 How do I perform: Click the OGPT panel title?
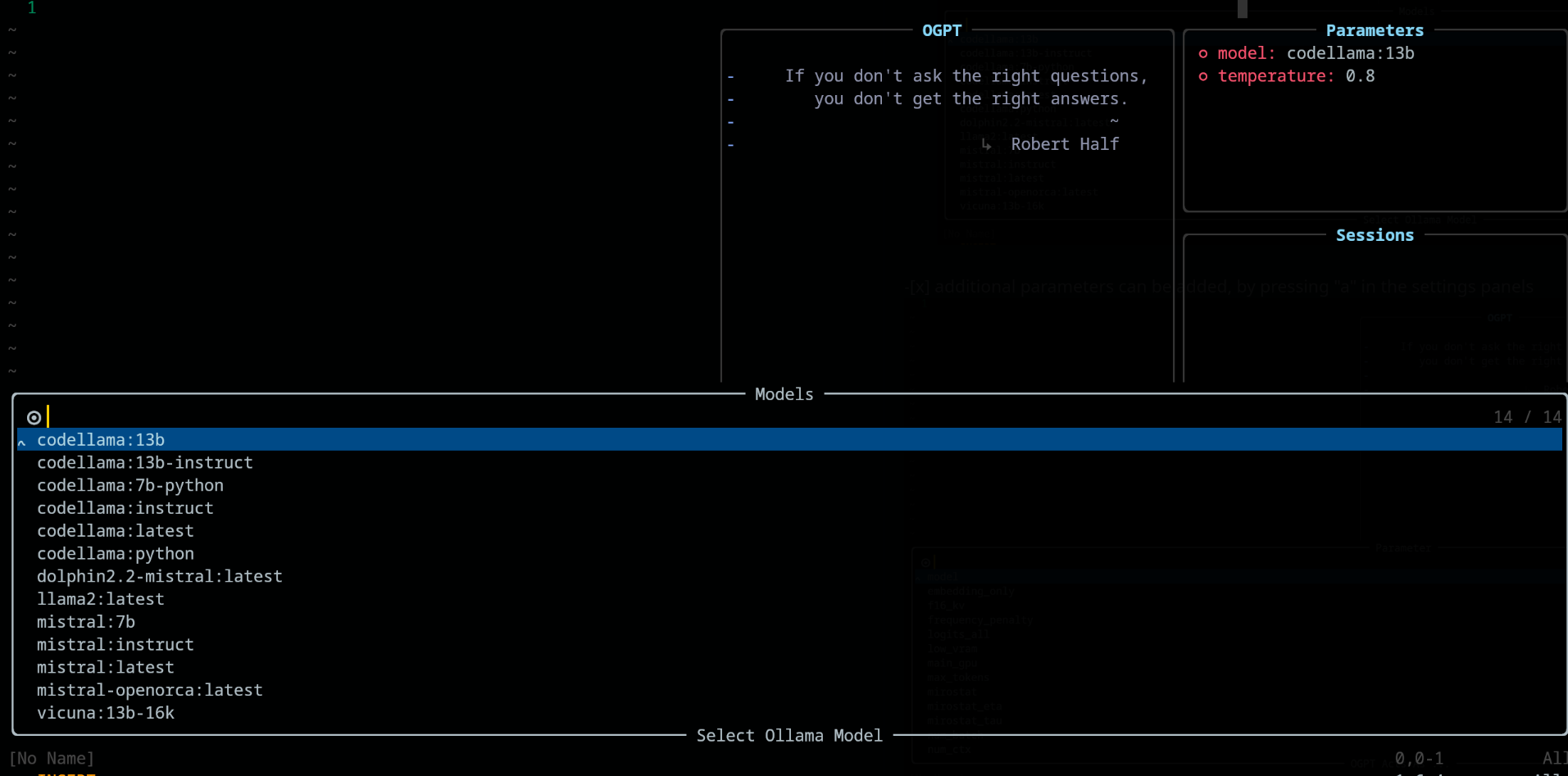(942, 30)
